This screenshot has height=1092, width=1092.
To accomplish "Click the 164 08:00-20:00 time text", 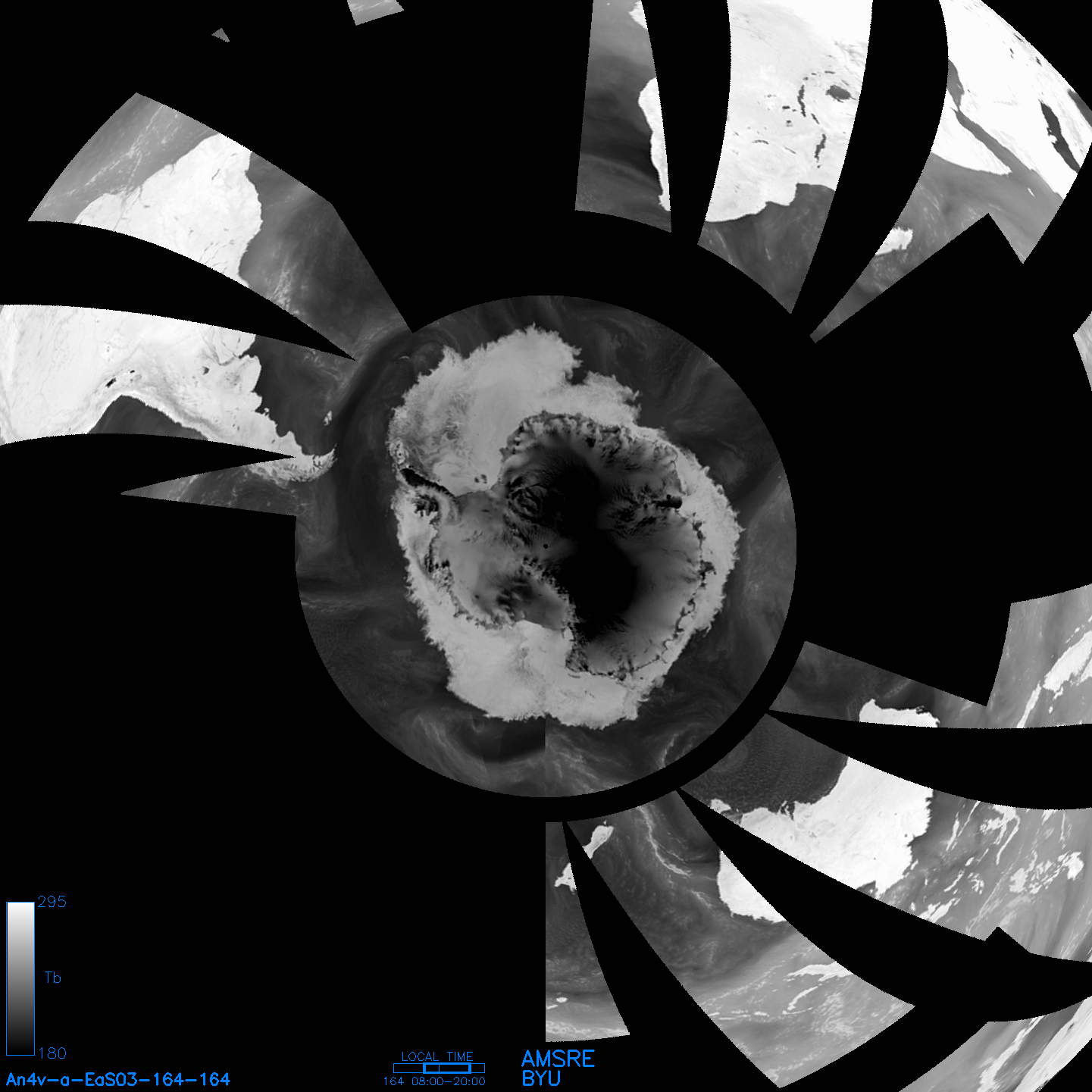I will pyautogui.click(x=434, y=1081).
